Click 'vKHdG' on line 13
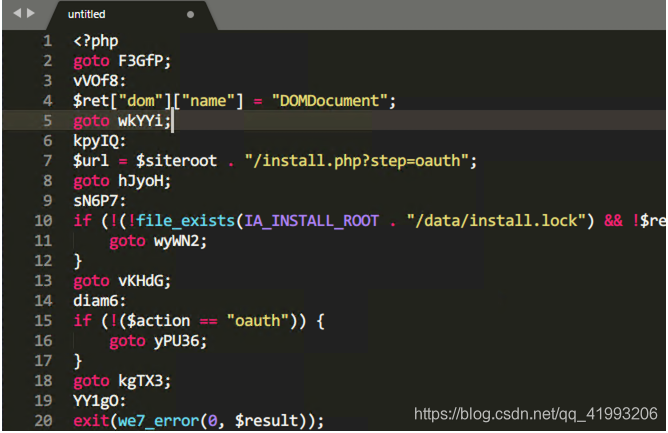The width and height of the screenshot is (668, 433). point(141,281)
